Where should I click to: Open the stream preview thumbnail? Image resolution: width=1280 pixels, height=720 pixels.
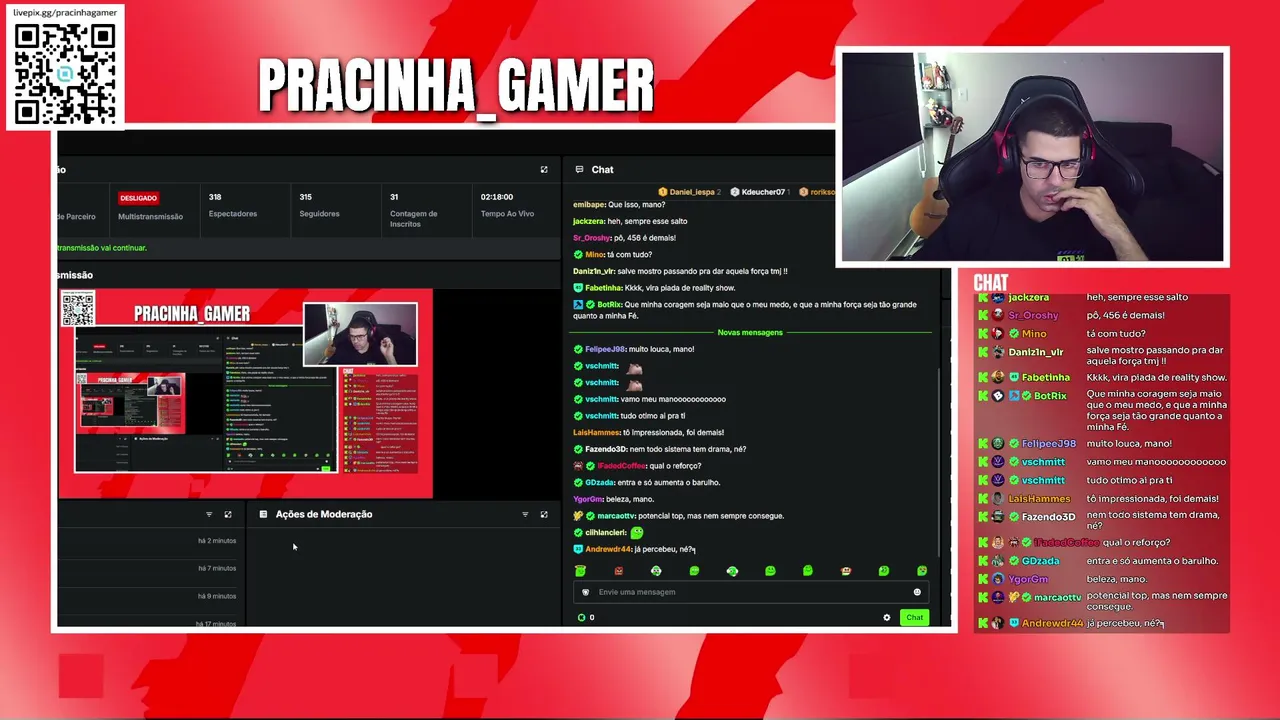pos(246,394)
